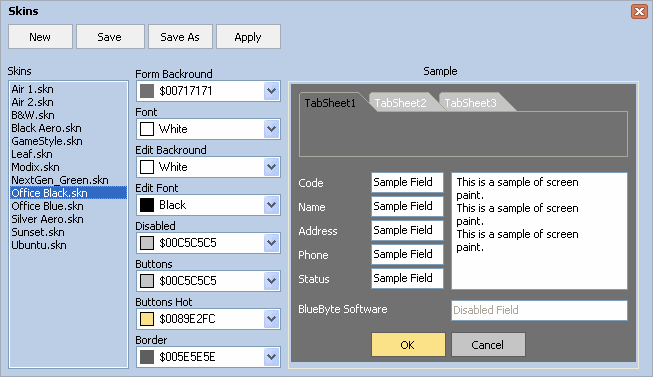Click the Save button
Image resolution: width=653 pixels, height=377 pixels.
click(110, 37)
